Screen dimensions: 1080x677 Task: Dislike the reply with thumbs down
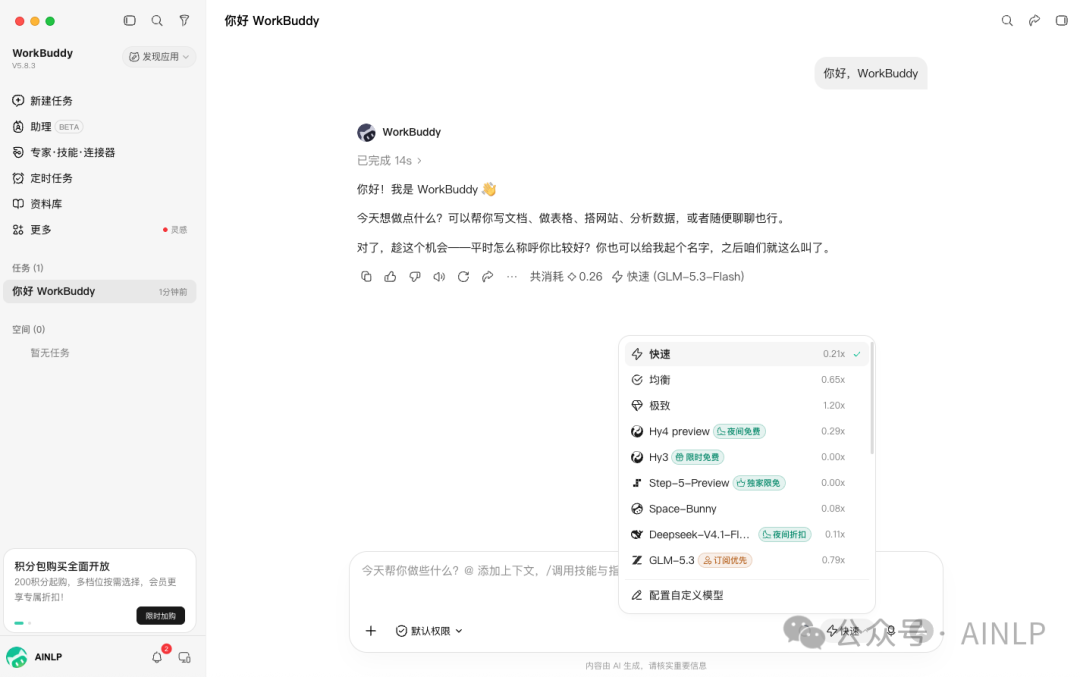[415, 276]
